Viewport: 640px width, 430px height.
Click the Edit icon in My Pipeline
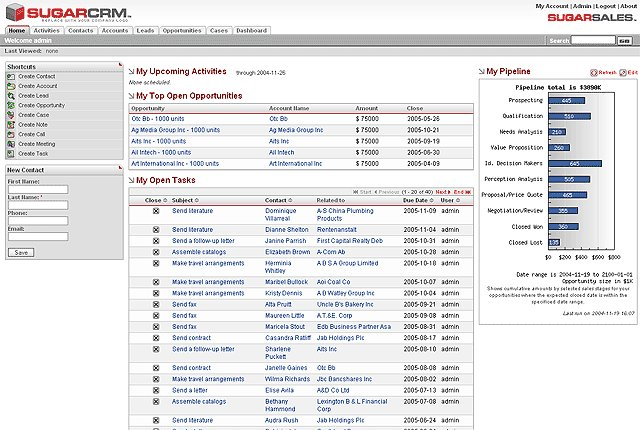[x=623, y=73]
